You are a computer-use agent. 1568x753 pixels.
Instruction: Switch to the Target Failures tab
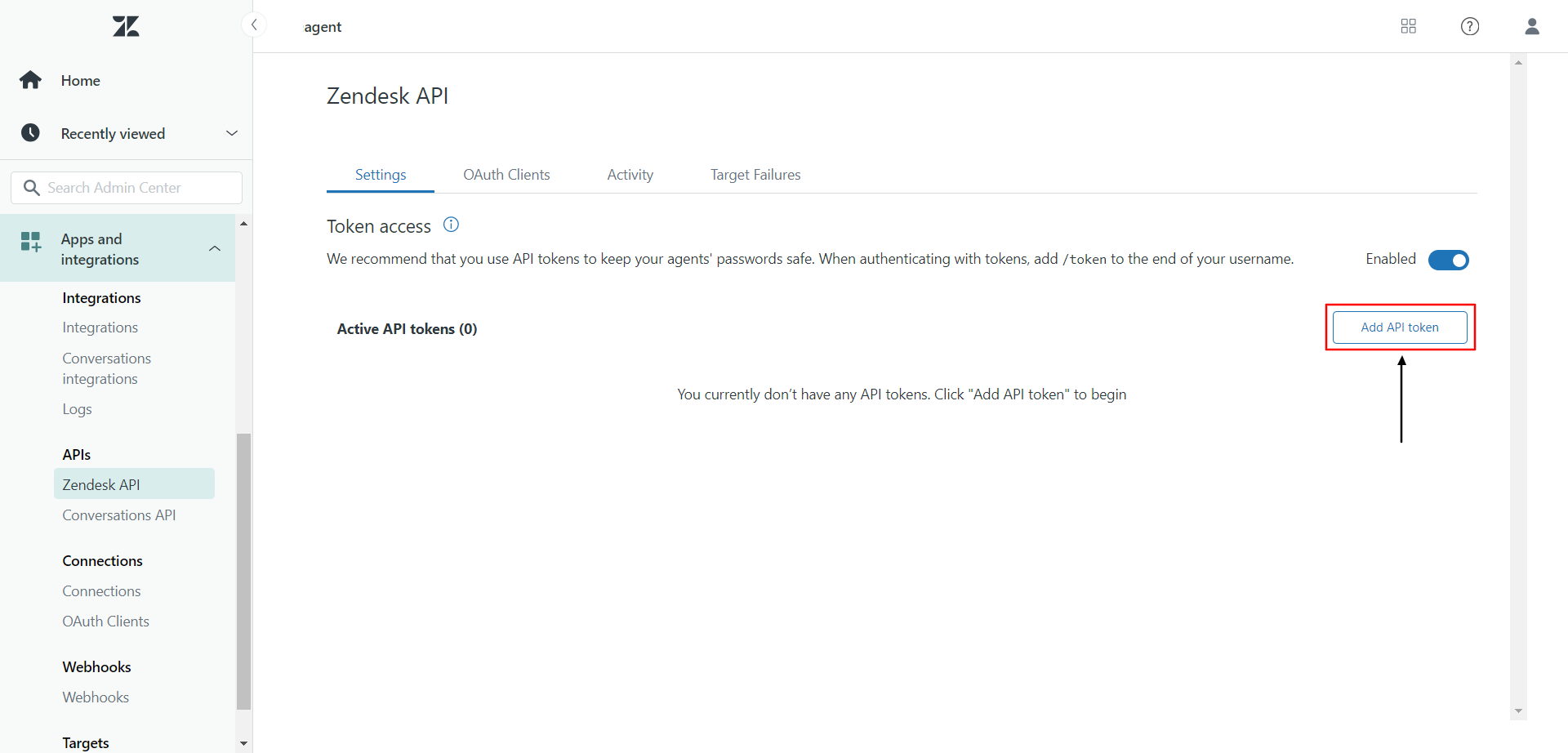pos(755,175)
